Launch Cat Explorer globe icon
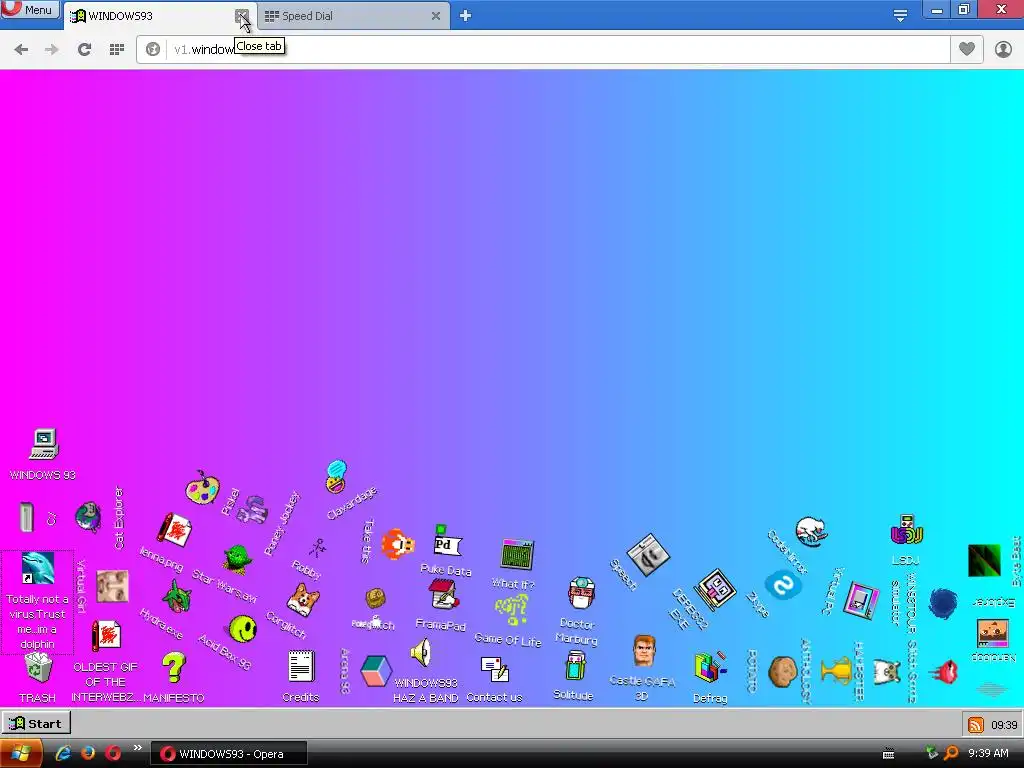This screenshot has width=1024, height=768. tap(88, 517)
